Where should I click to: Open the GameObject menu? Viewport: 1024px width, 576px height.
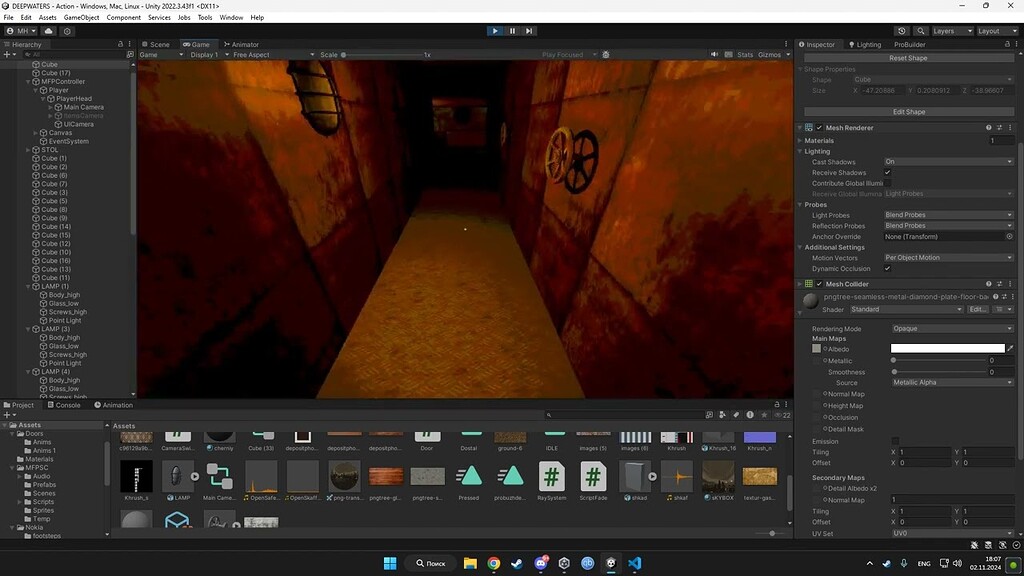80,17
